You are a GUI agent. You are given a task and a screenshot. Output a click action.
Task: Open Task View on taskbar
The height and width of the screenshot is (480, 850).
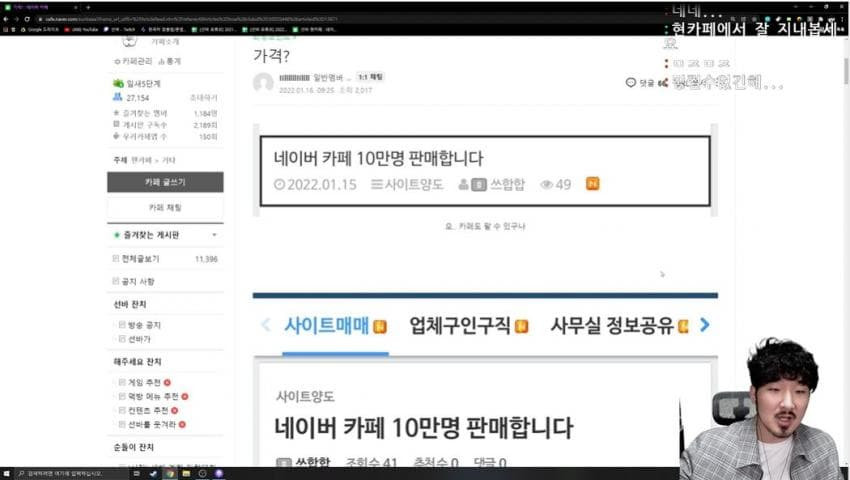(x=137, y=473)
